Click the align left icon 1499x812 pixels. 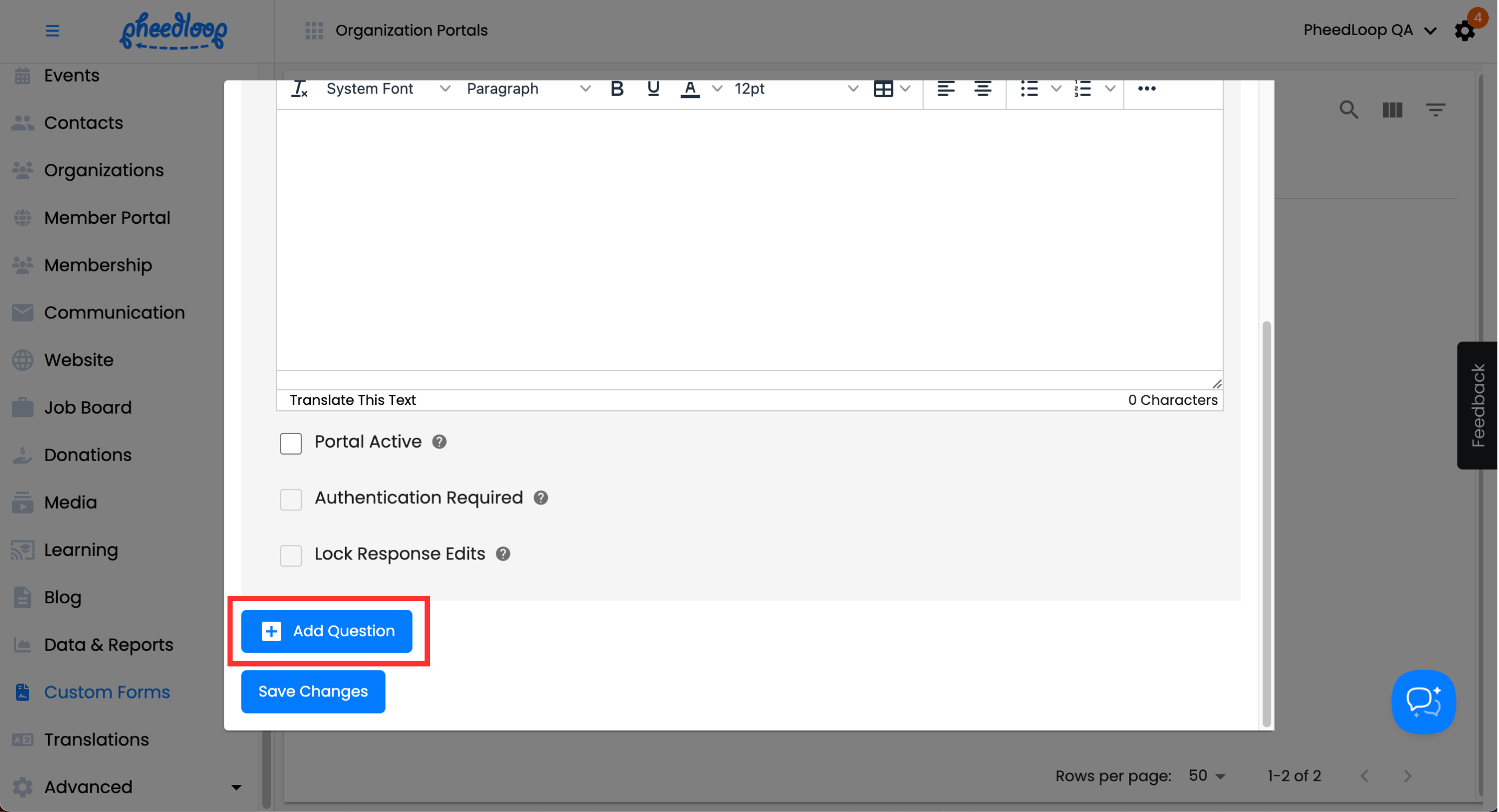pyautogui.click(x=946, y=89)
